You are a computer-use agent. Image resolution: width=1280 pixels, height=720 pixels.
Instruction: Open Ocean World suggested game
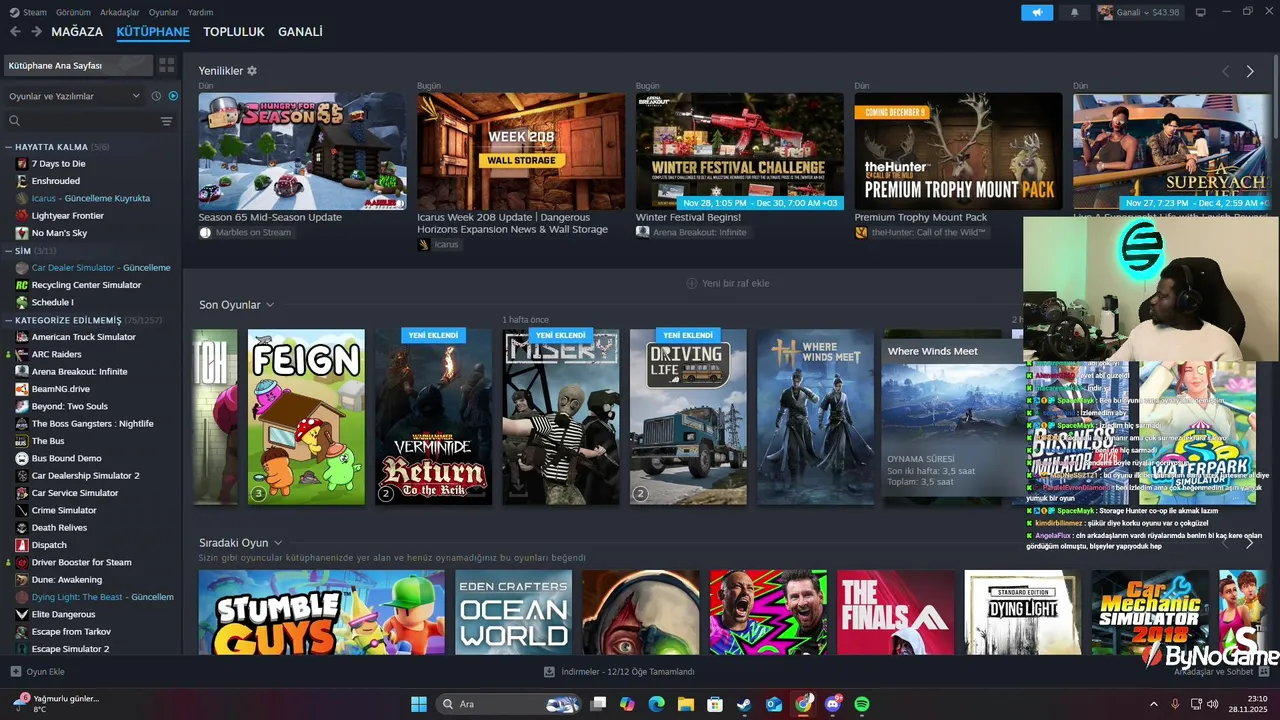coord(514,612)
